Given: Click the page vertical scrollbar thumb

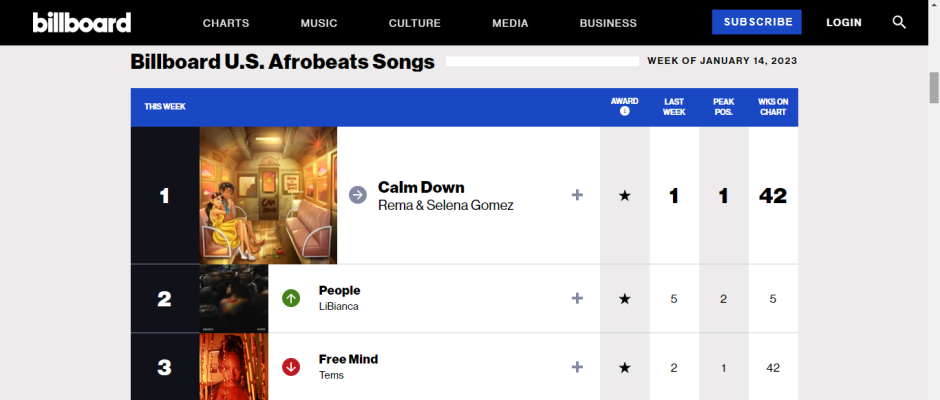Looking at the screenshot, I should (x=934, y=88).
